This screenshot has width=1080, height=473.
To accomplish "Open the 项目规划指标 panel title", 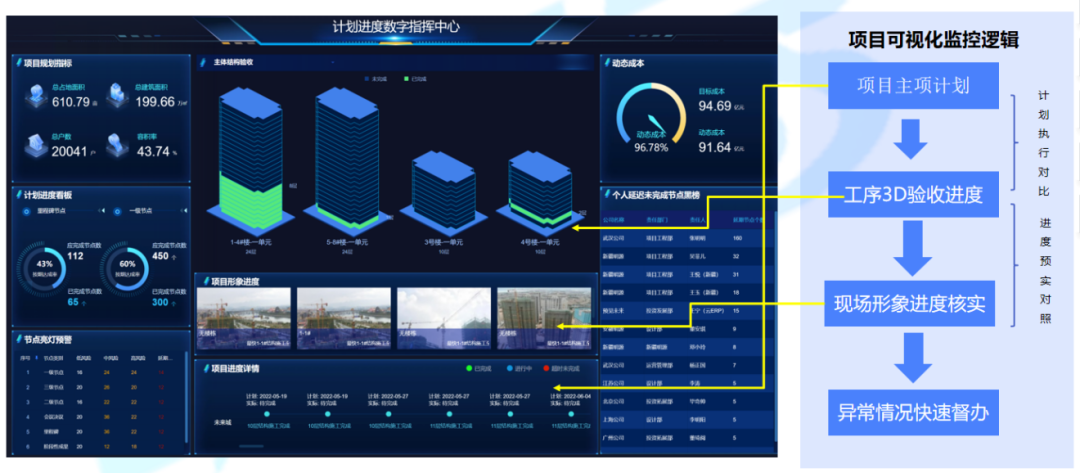I will pyautogui.click(x=48, y=63).
